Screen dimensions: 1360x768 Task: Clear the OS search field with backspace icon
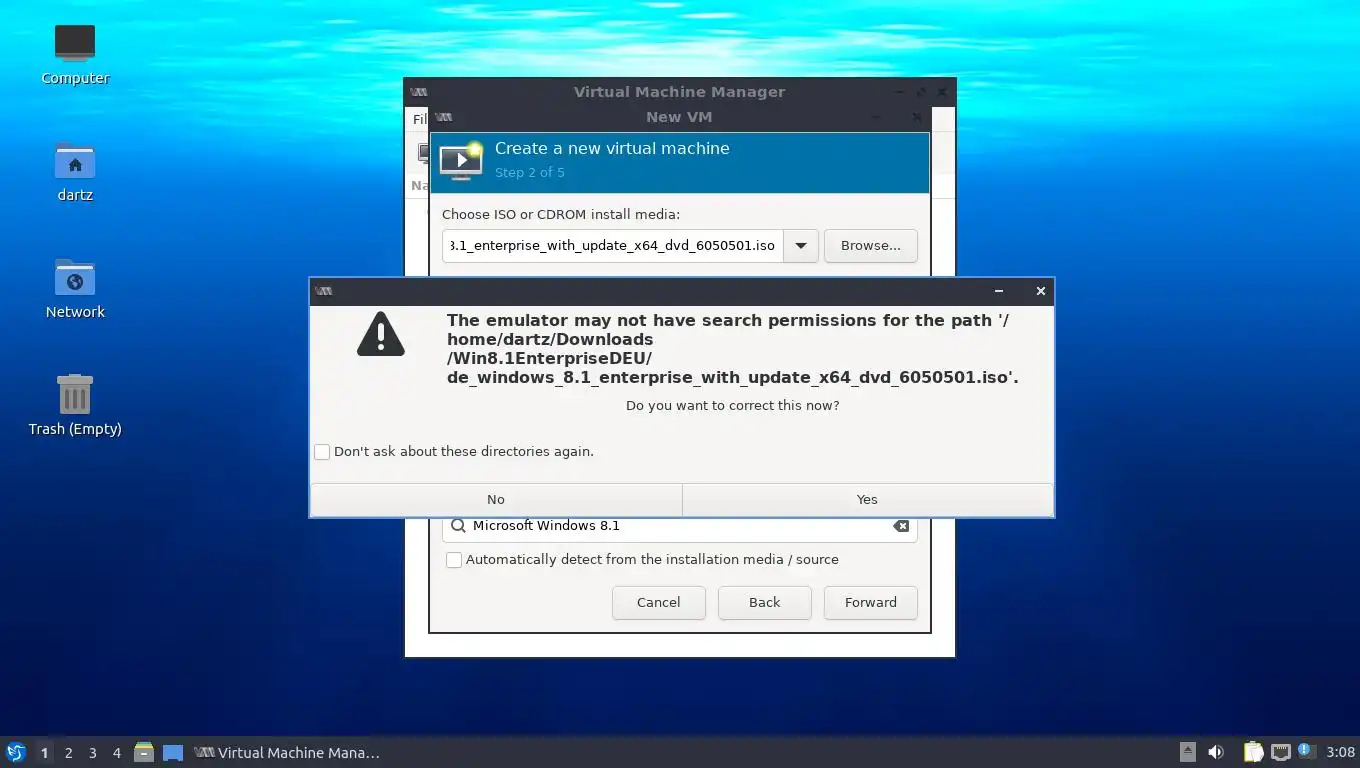tap(901, 526)
